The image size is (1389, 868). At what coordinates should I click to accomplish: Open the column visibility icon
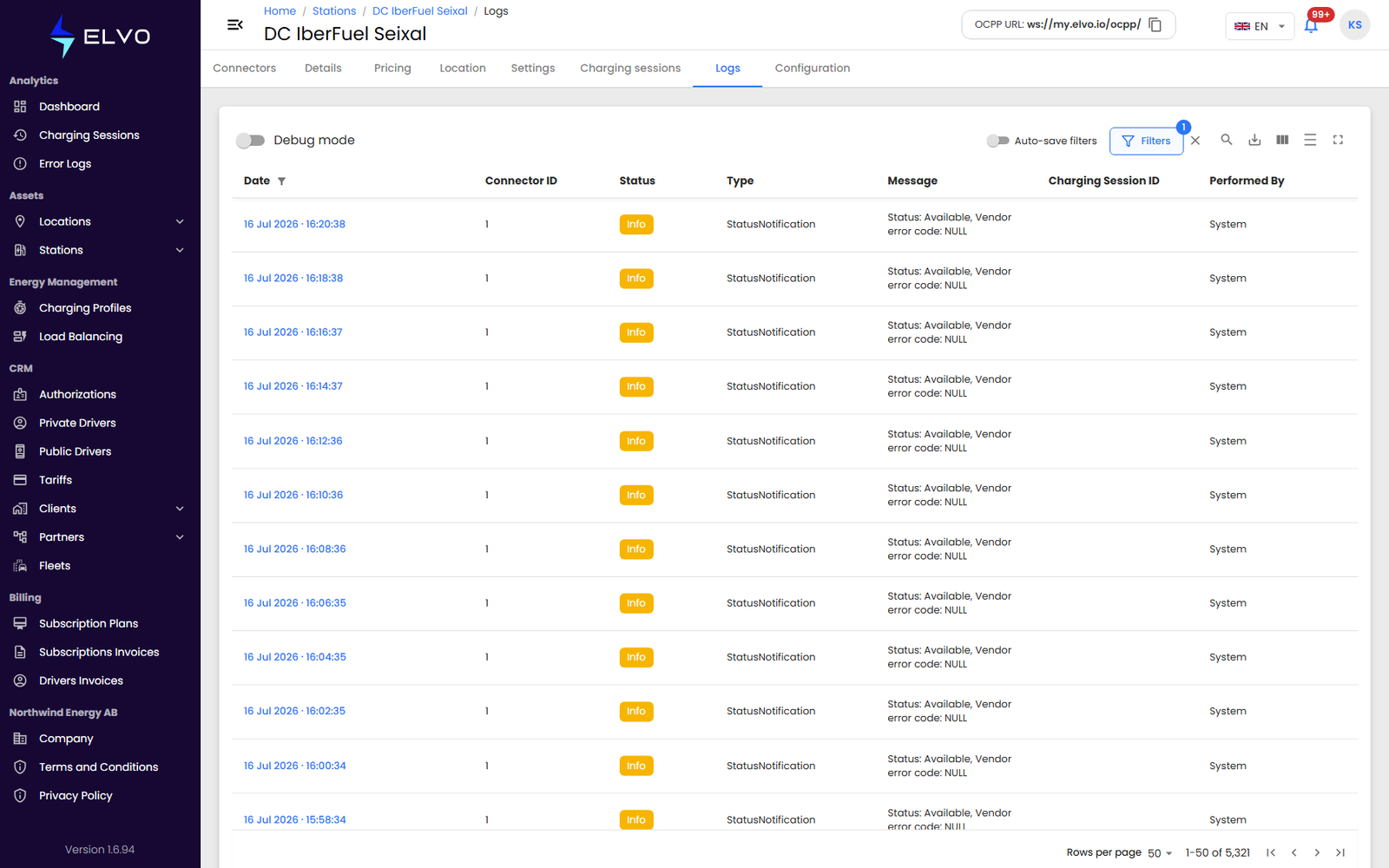click(1282, 140)
